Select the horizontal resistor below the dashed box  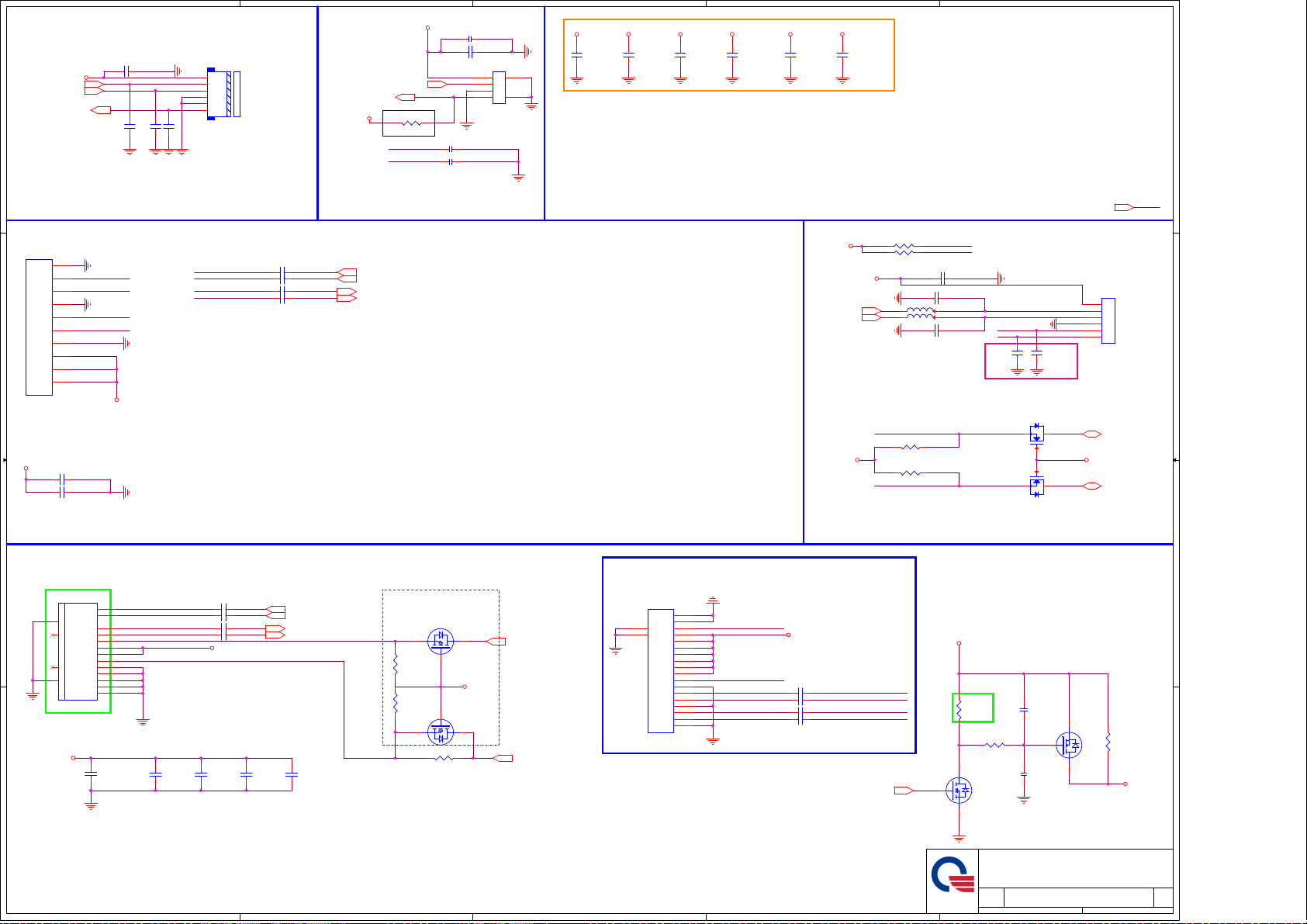pyautogui.click(x=444, y=758)
